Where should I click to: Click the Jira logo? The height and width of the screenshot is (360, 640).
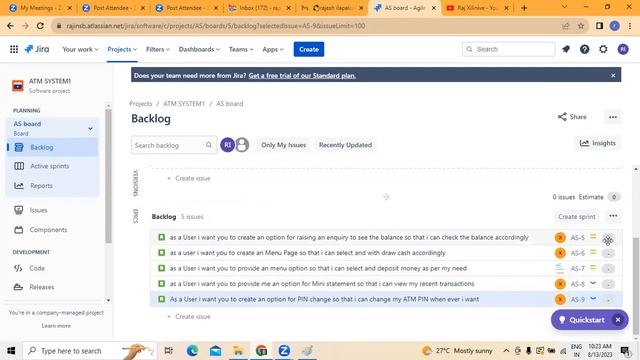coord(37,49)
